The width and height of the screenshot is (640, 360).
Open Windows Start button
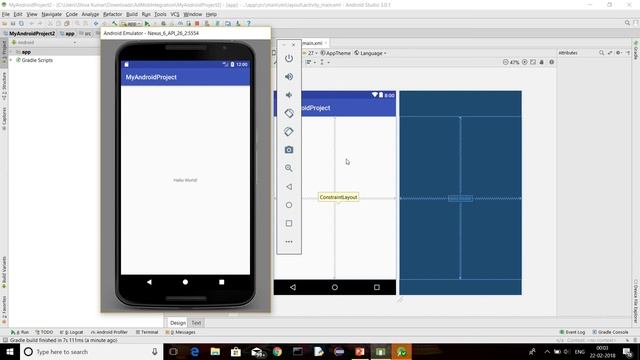coord(10,352)
